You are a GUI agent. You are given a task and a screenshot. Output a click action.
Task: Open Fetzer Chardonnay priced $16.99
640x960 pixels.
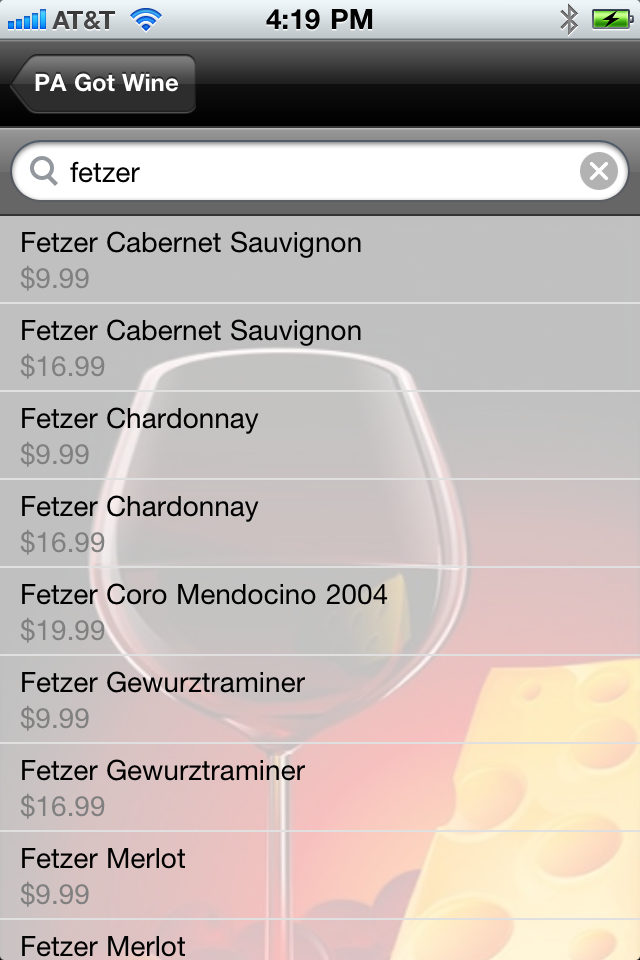(320, 523)
